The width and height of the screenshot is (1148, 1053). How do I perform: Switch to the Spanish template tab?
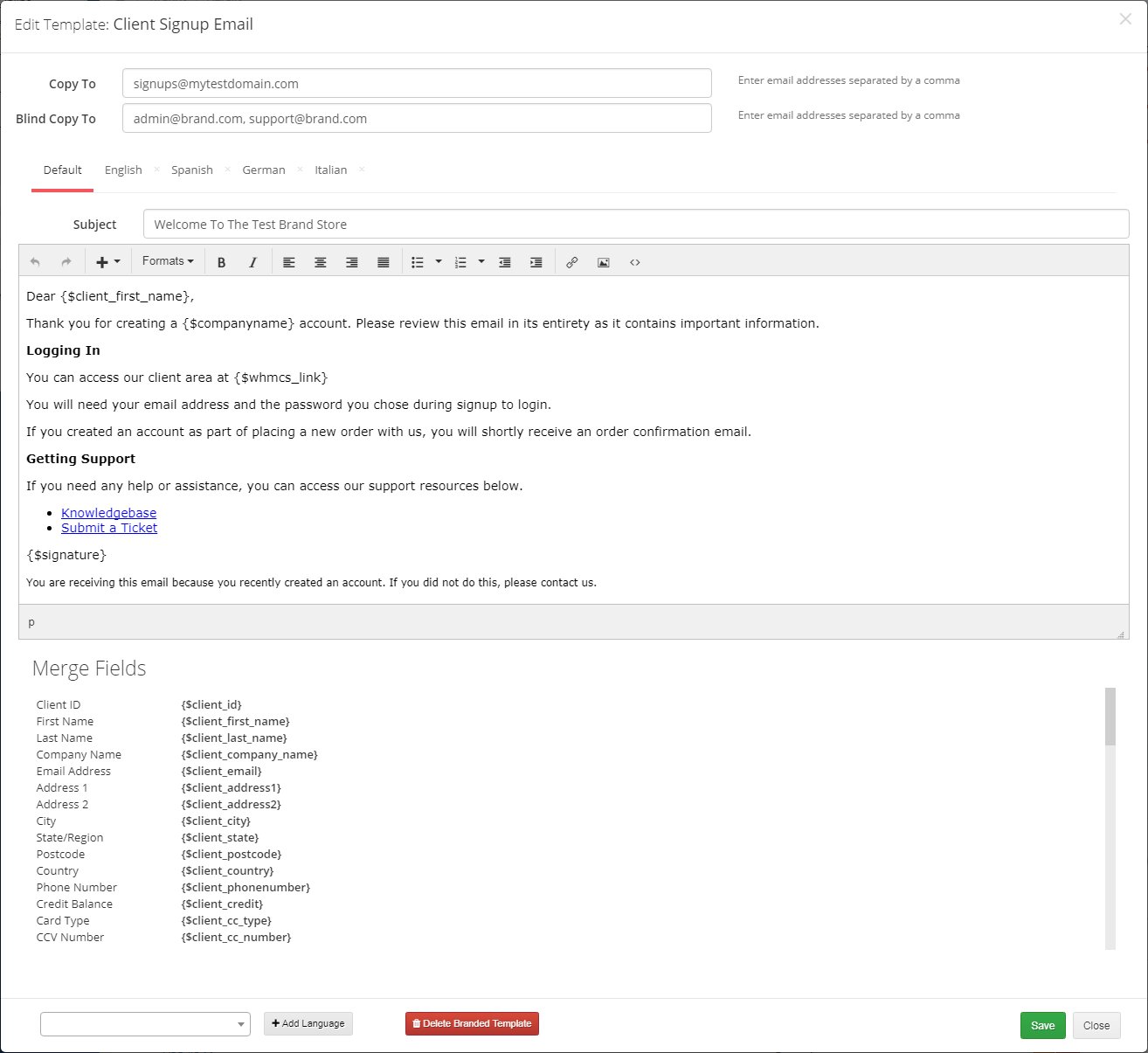tap(192, 170)
